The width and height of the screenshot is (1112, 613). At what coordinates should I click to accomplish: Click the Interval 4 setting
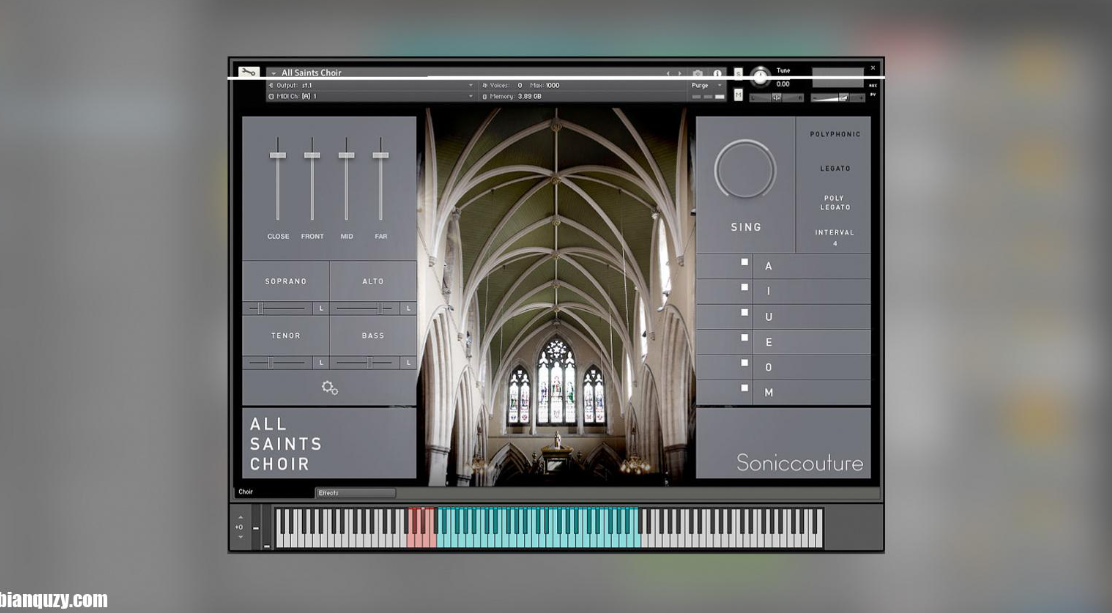(835, 238)
